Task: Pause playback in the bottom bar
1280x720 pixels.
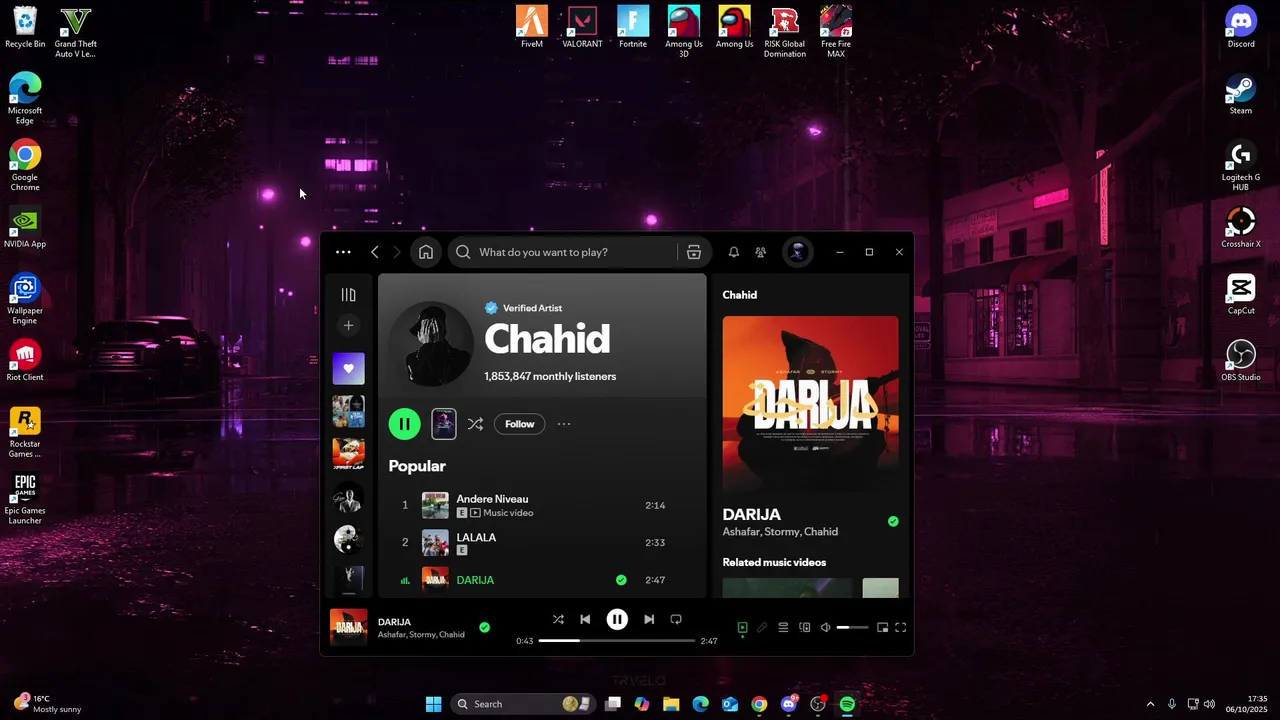Action: coord(617,619)
